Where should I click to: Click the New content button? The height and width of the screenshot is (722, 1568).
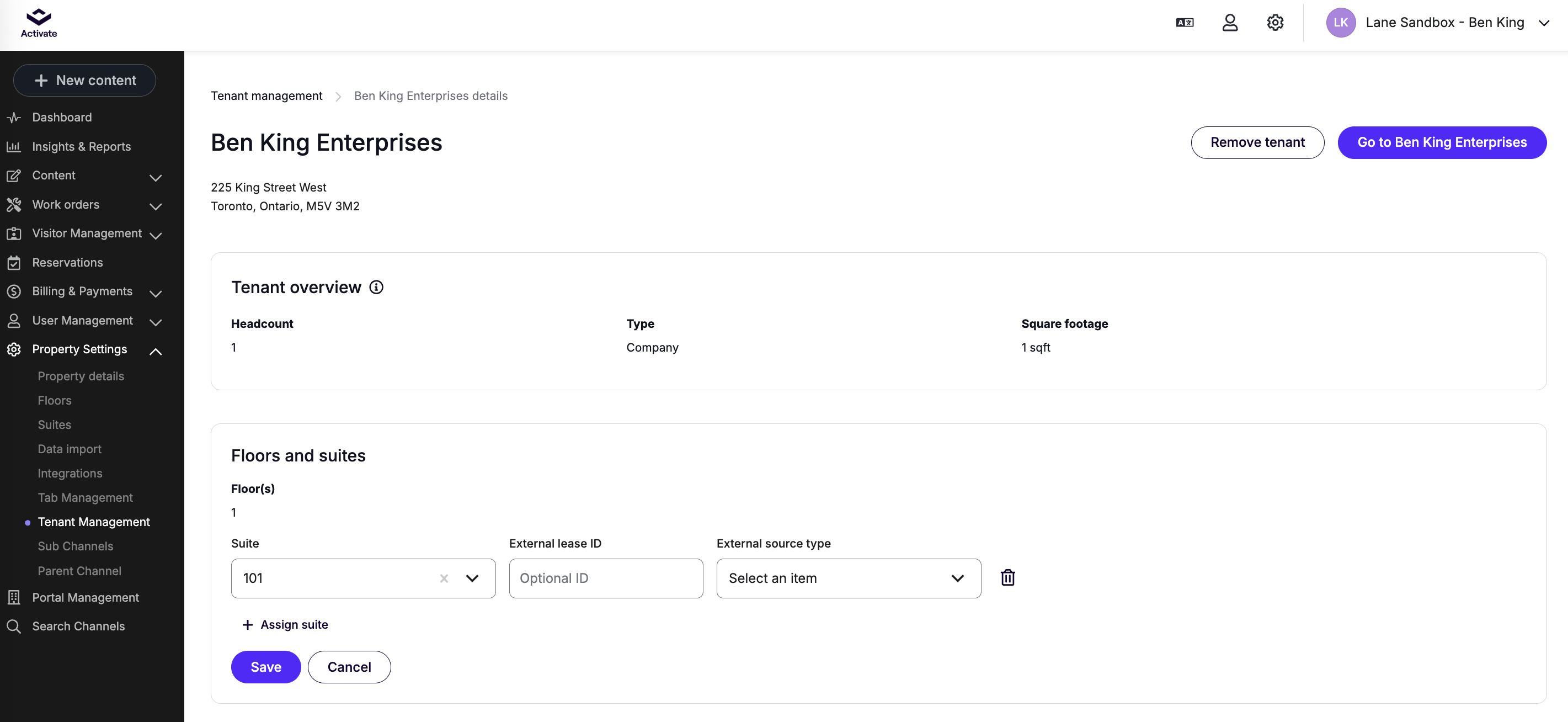tap(84, 81)
